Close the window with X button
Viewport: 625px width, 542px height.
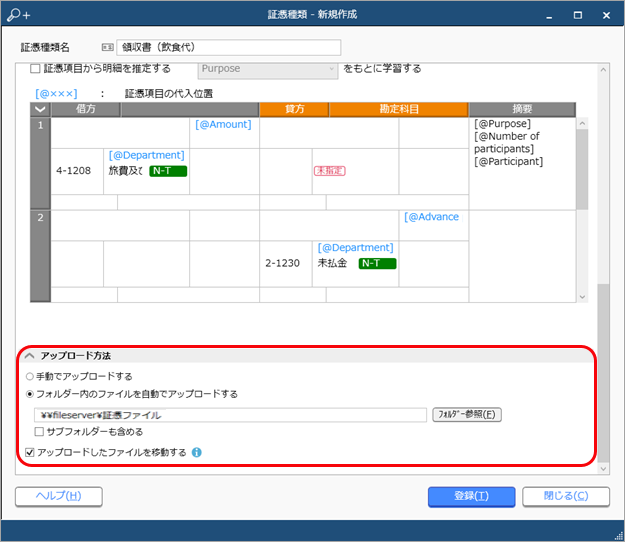606,15
